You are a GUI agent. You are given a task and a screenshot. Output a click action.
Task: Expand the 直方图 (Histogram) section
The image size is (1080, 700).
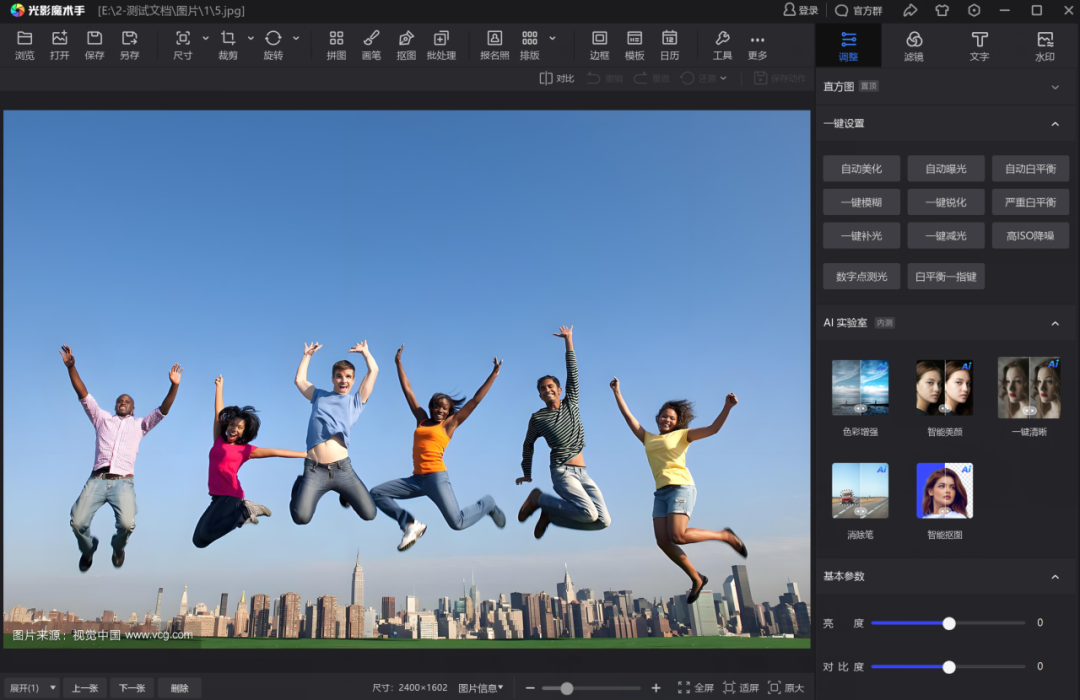click(x=1054, y=87)
